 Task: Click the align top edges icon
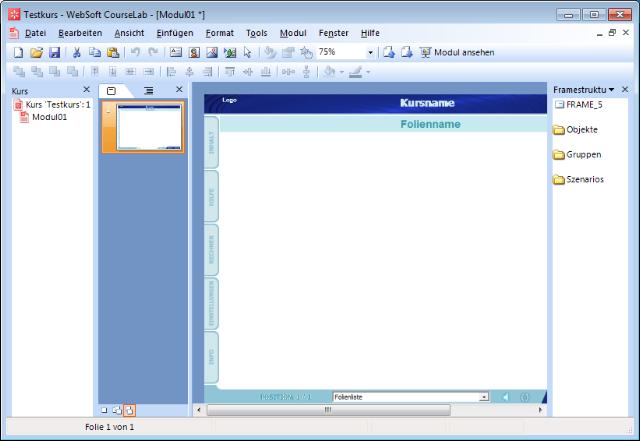tap(230, 72)
